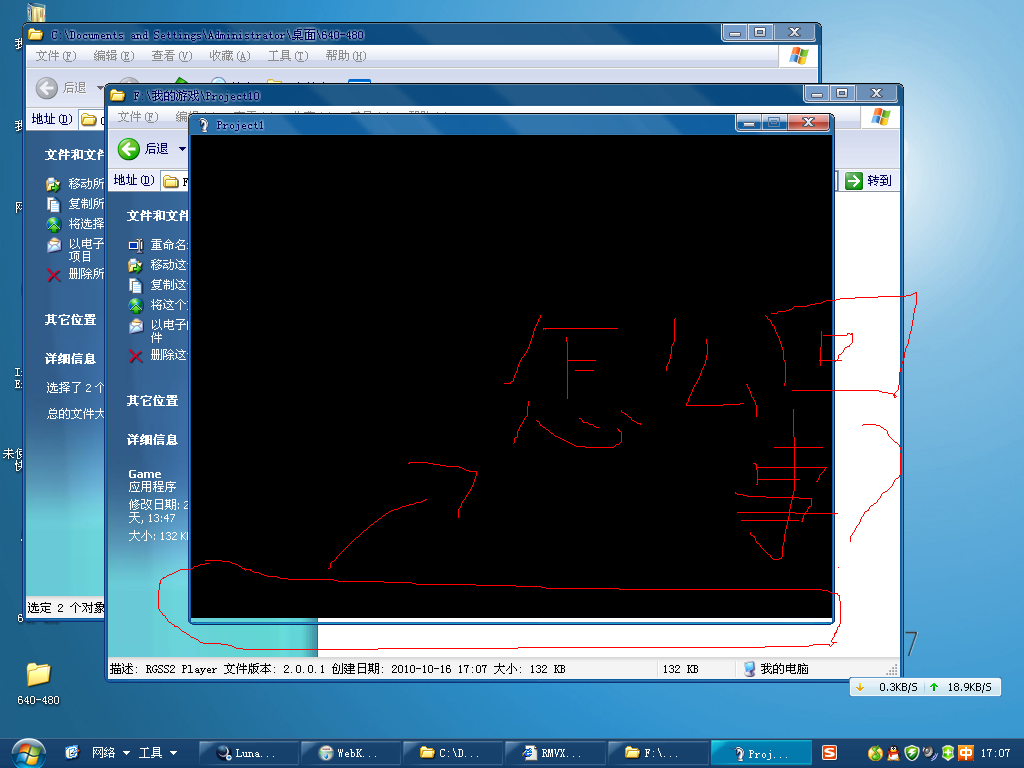
Task: Collapse 详细信息 section in Project10 window
Action: click(x=152, y=440)
